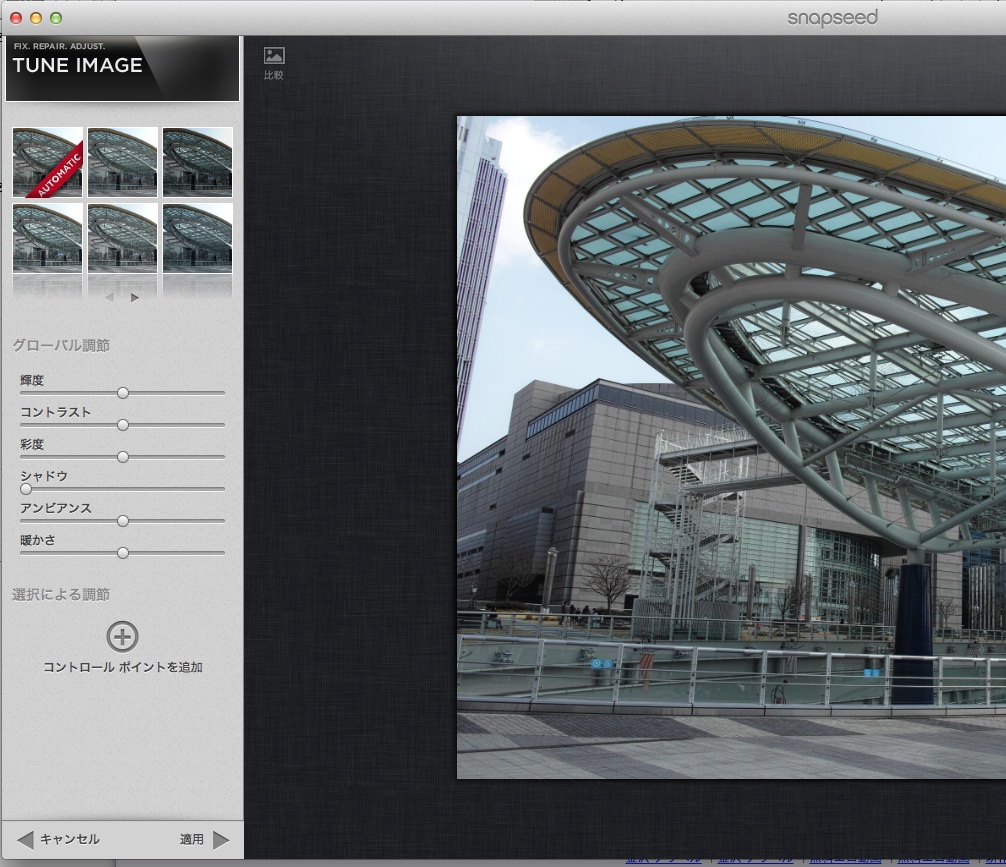Click the 比較 compare image icon
This screenshot has width=1006, height=867.
(274, 56)
